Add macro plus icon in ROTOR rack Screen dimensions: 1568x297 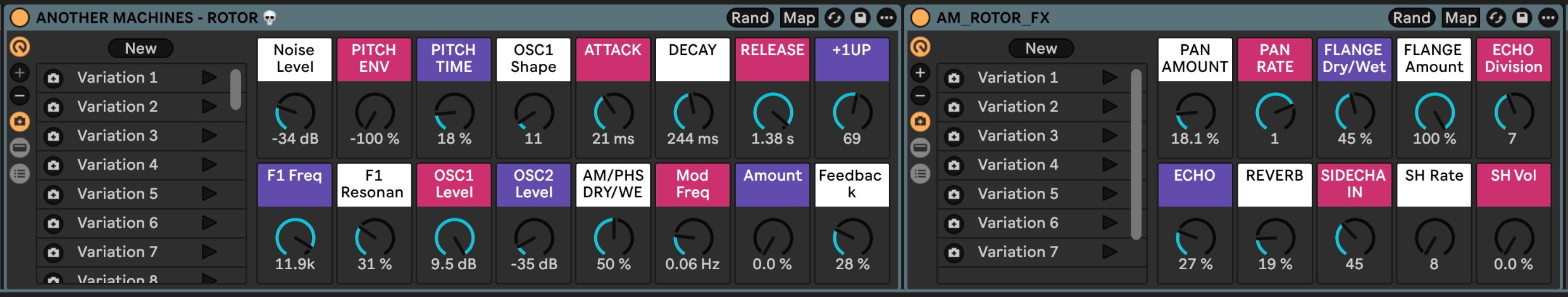[x=20, y=73]
